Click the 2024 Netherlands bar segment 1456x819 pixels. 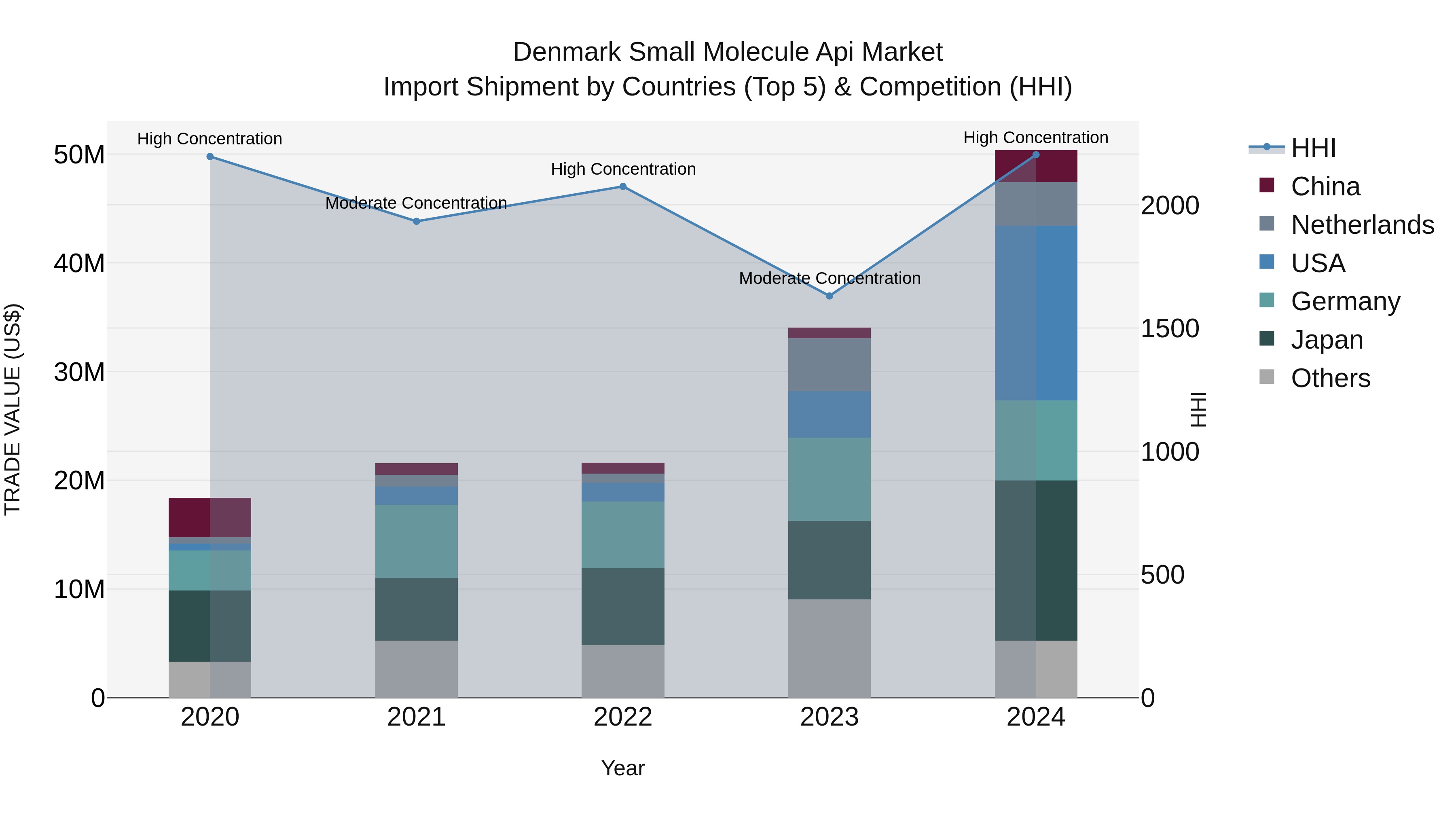point(1036,204)
